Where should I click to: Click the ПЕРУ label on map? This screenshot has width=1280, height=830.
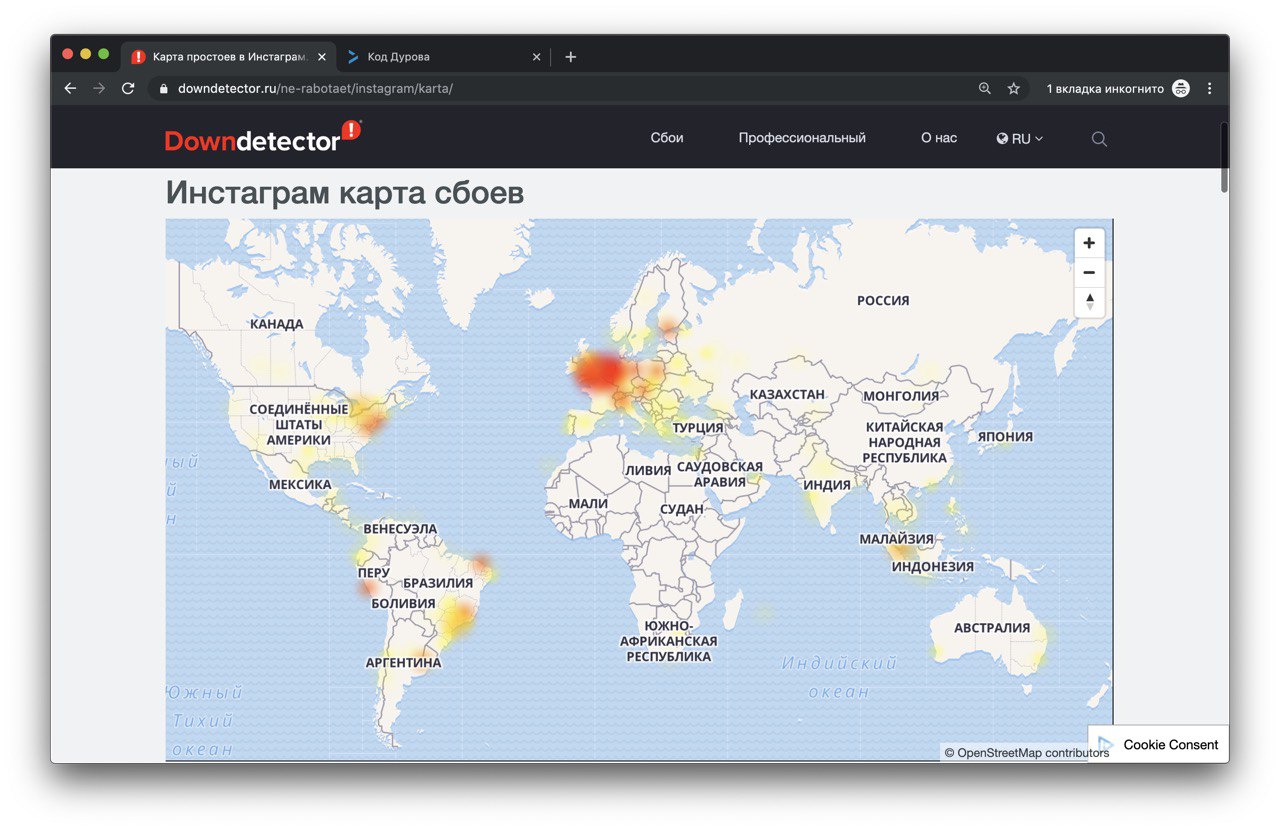(374, 572)
